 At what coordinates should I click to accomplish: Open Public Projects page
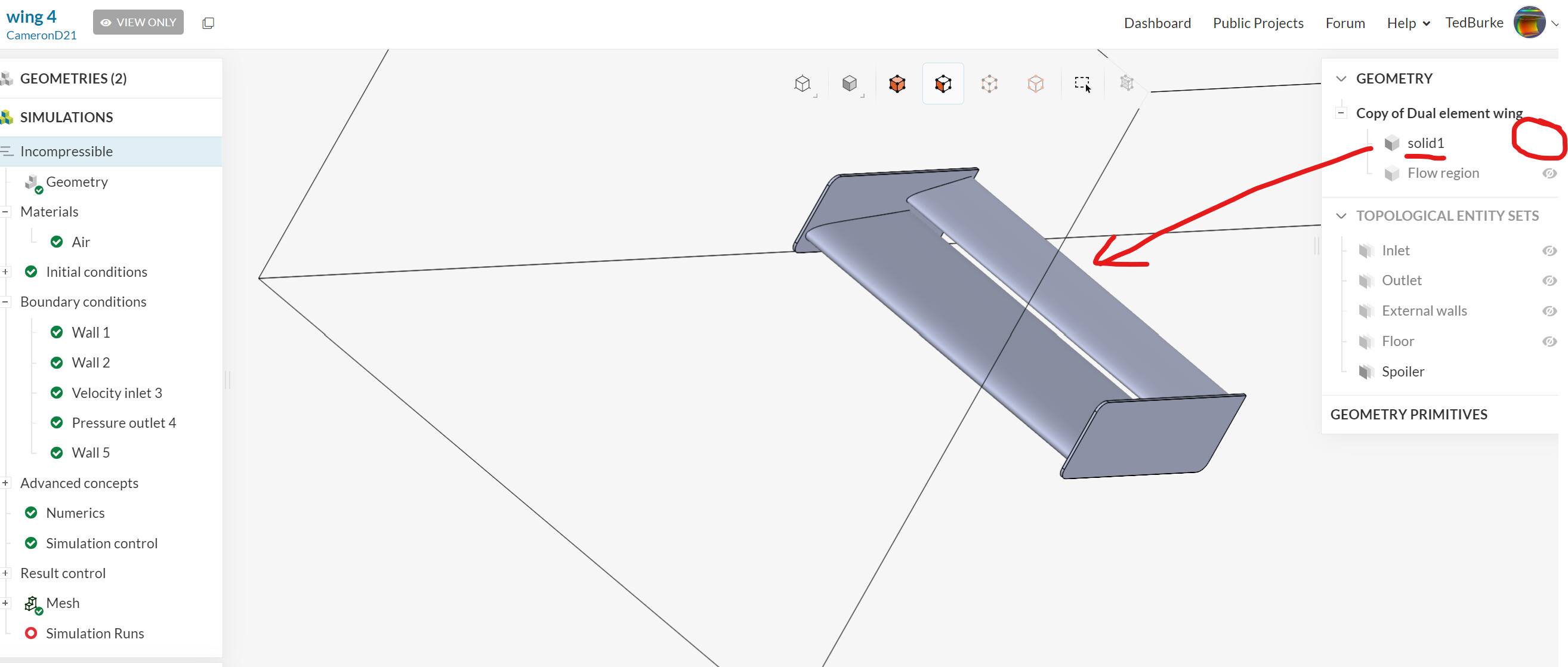1258,23
